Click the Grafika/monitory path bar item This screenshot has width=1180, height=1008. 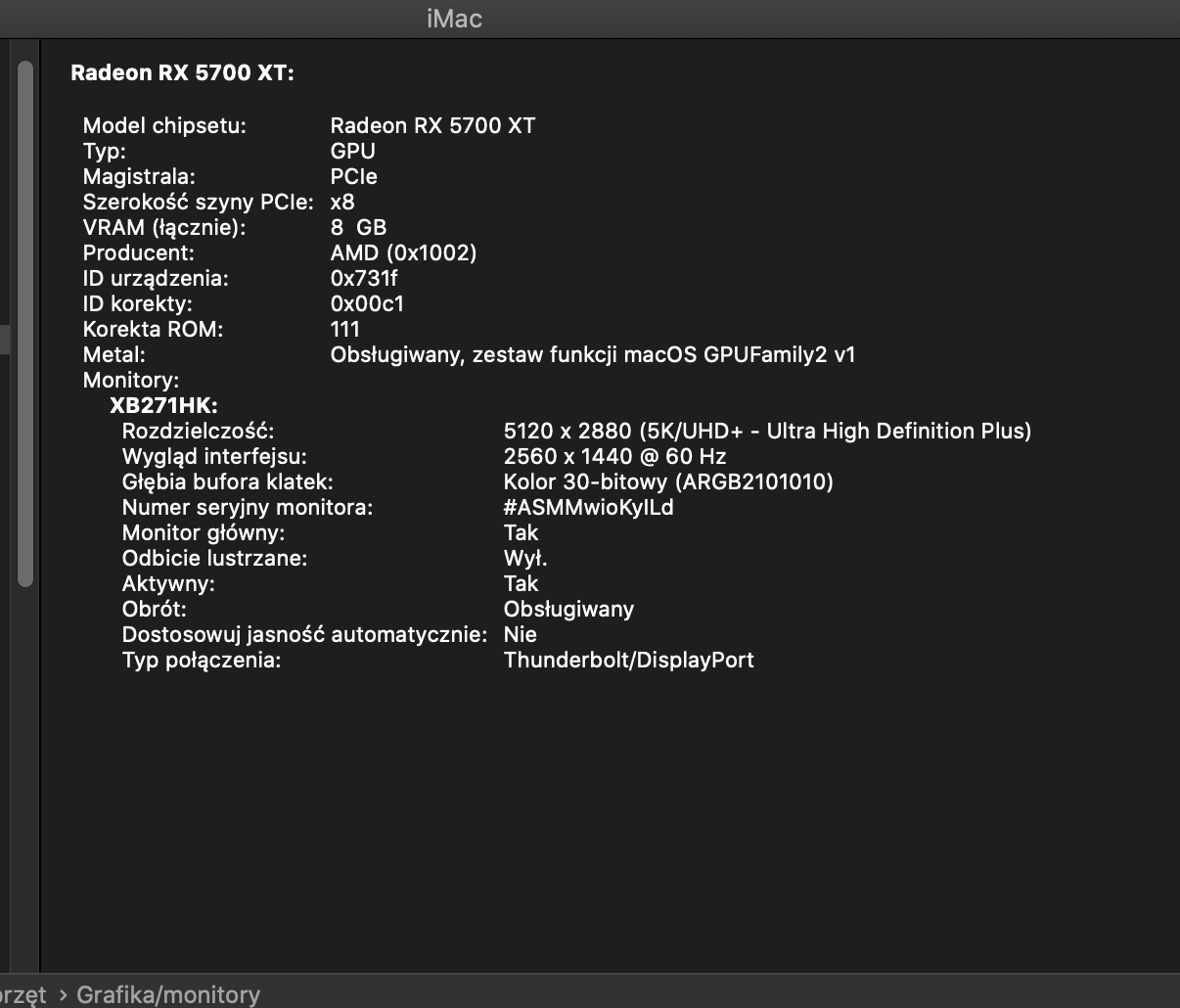coord(167,994)
